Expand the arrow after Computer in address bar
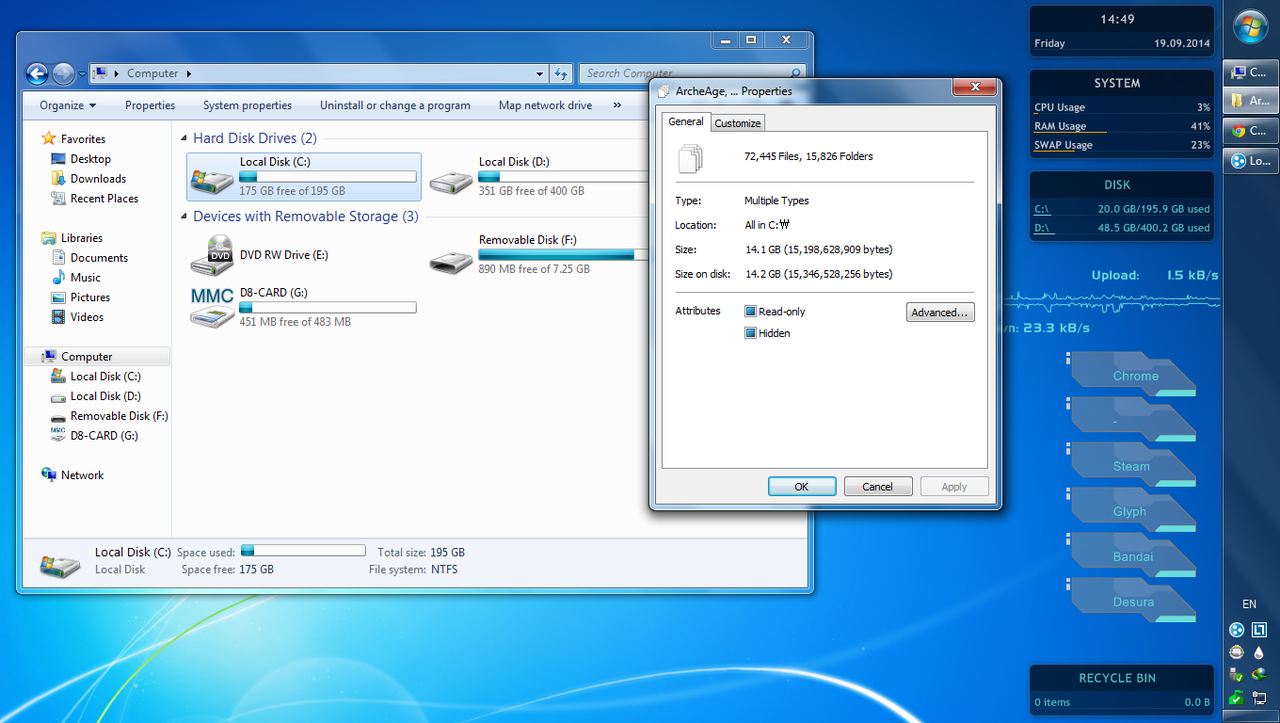1280x723 pixels. pyautogui.click(x=188, y=73)
